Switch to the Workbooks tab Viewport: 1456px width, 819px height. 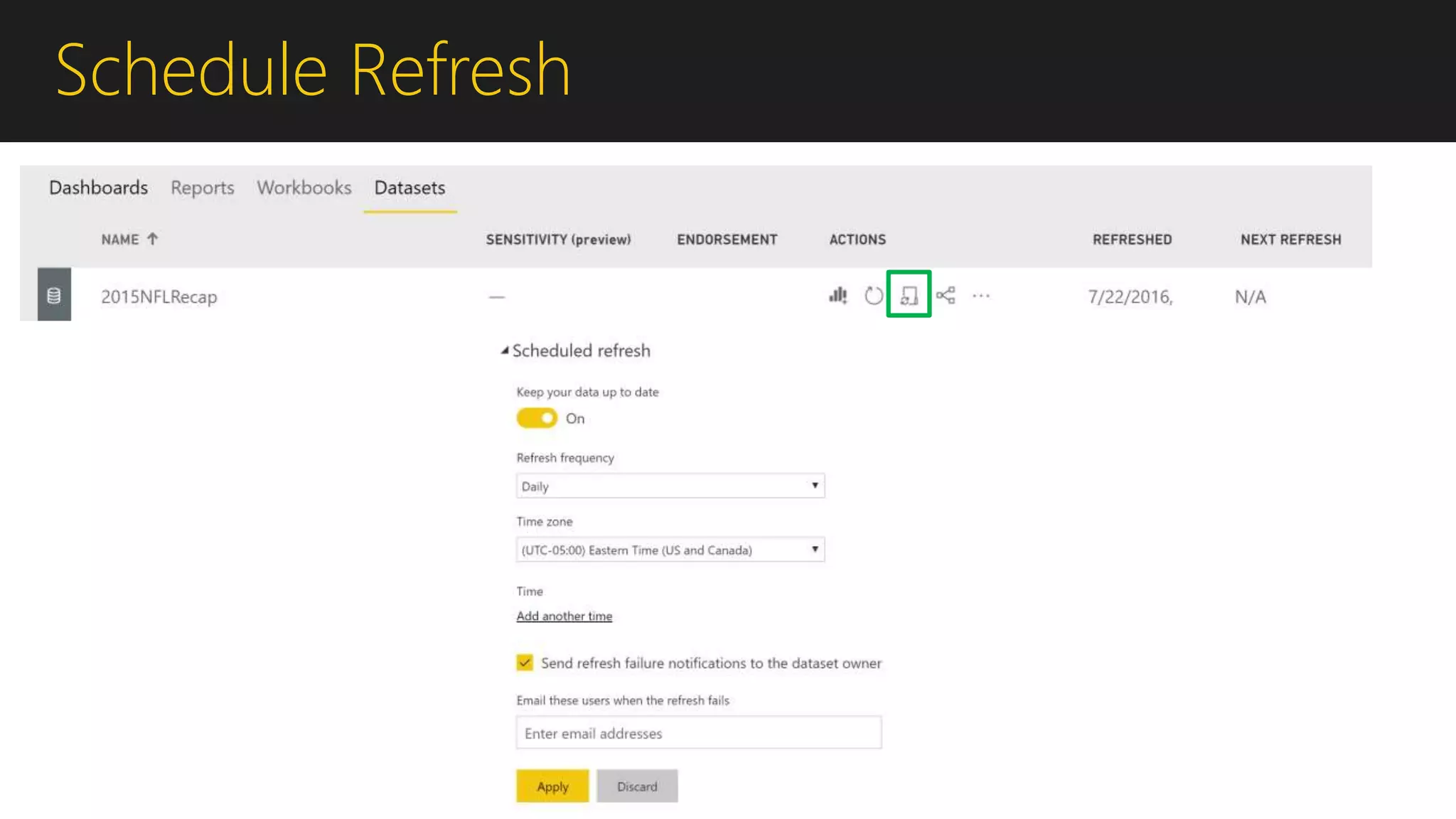[304, 188]
